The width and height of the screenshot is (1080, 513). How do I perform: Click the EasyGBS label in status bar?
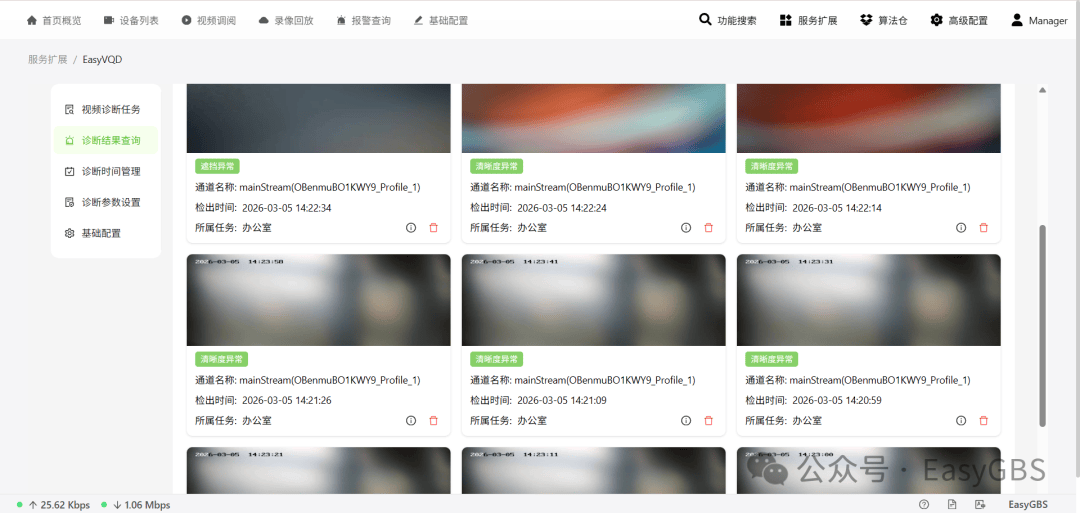[1028, 505]
